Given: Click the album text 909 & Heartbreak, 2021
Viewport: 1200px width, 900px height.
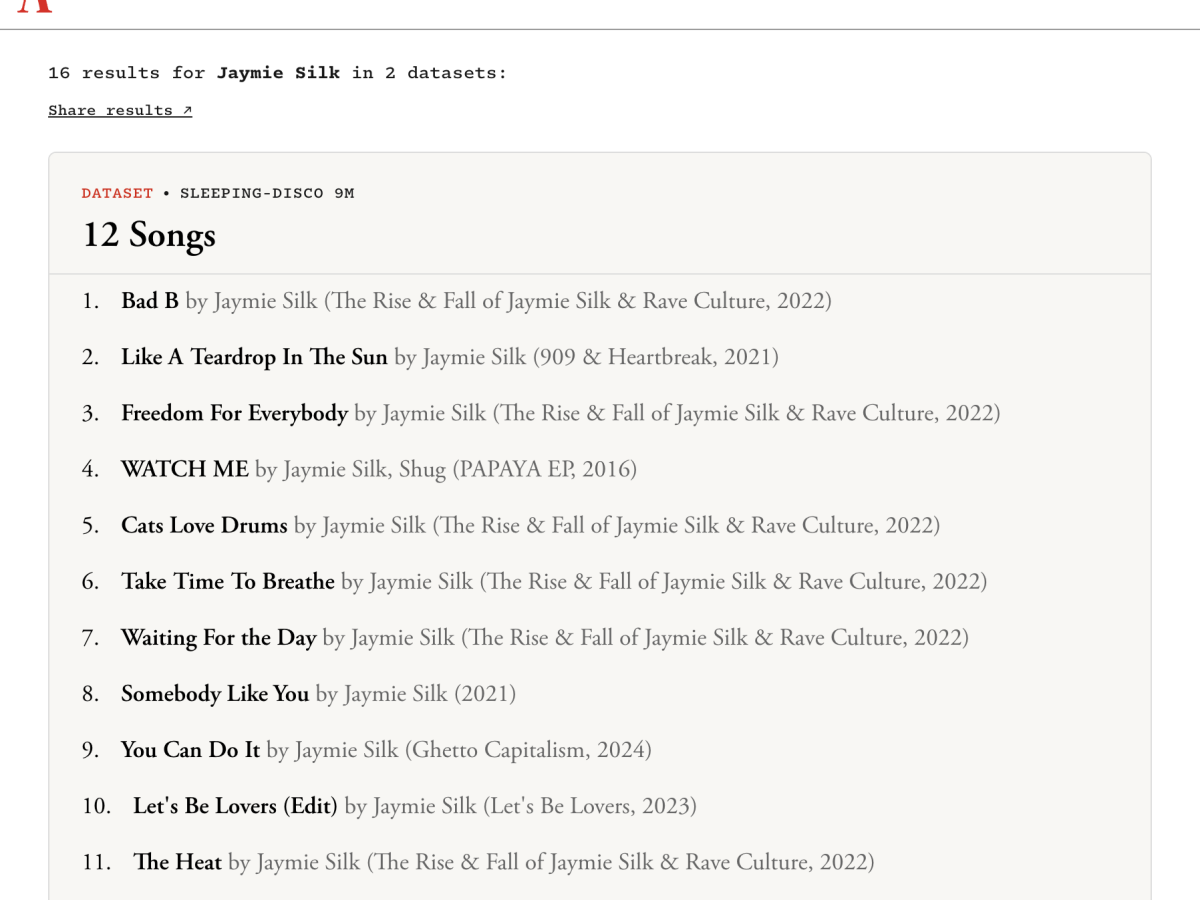Looking at the screenshot, I should [x=655, y=357].
